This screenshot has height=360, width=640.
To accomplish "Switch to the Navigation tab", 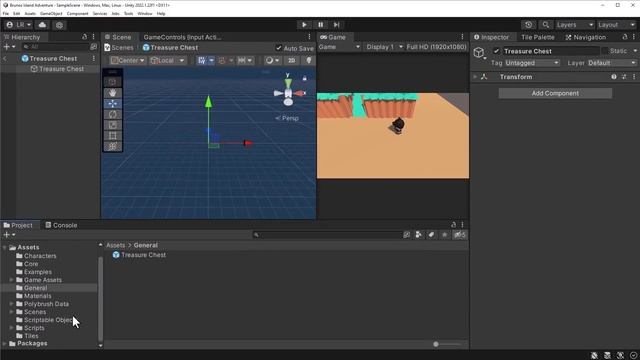I will 586,37.
